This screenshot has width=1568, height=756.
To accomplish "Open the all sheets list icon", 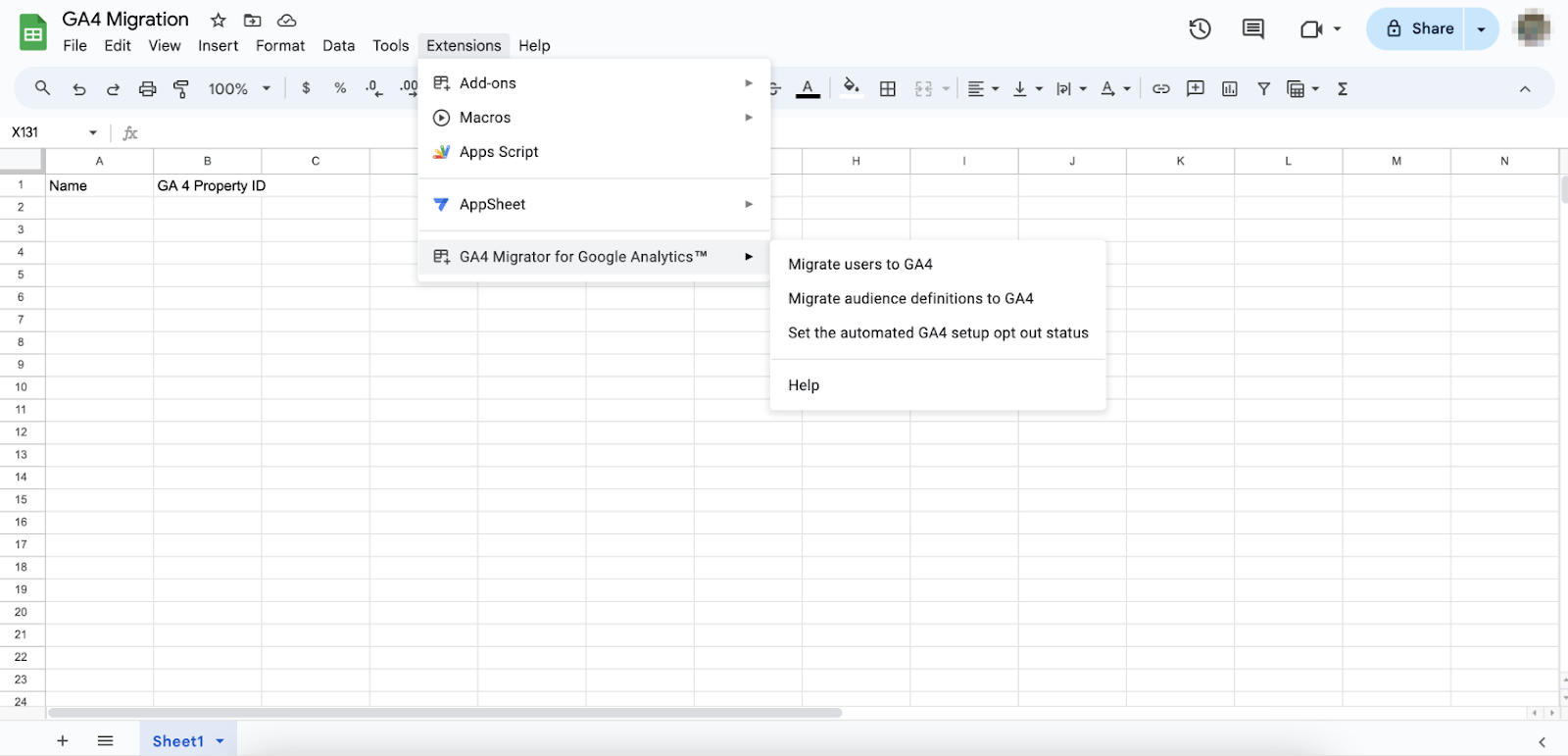I will coord(106,741).
